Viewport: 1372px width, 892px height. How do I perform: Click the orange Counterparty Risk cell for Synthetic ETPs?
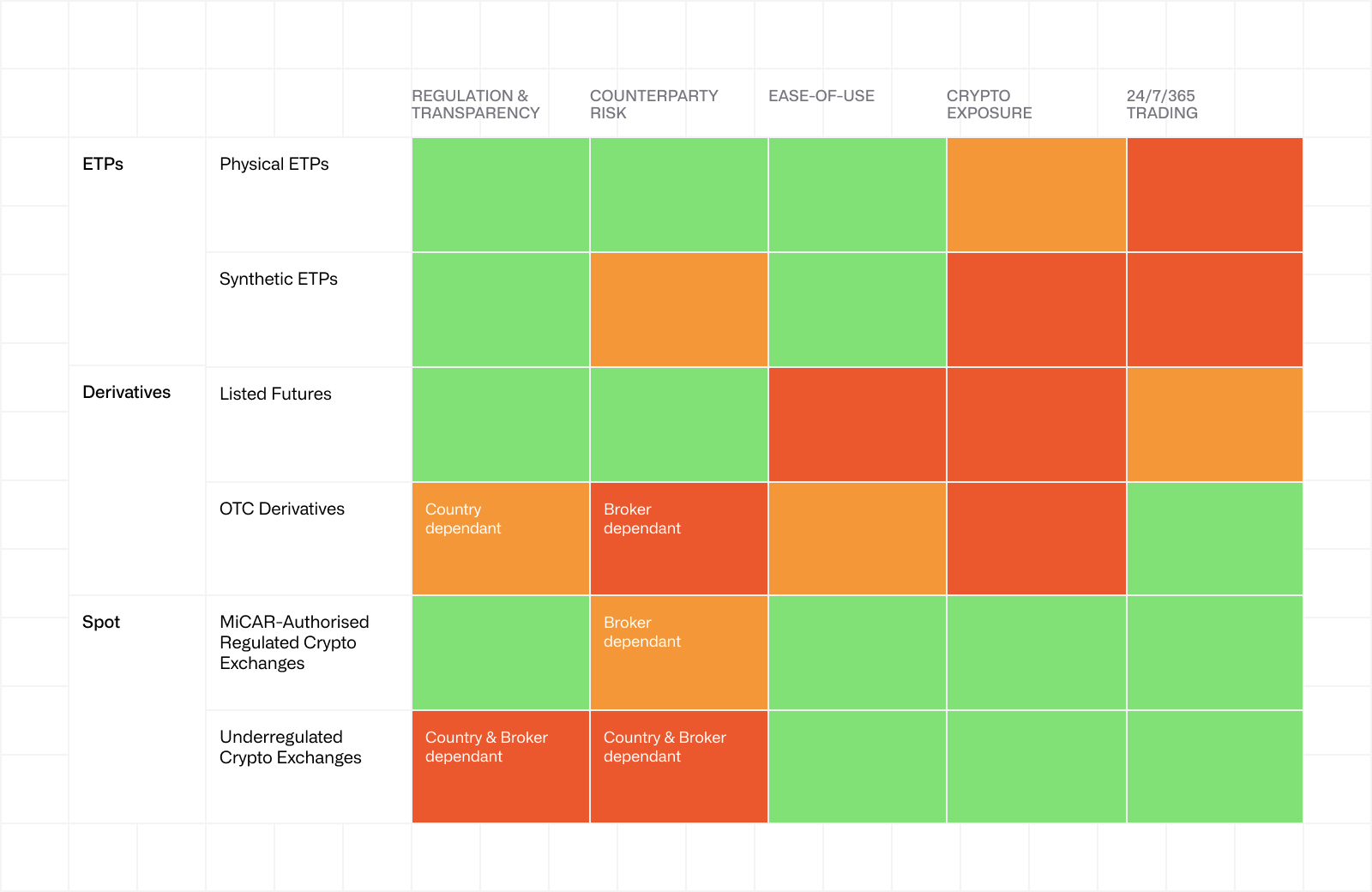pos(678,310)
